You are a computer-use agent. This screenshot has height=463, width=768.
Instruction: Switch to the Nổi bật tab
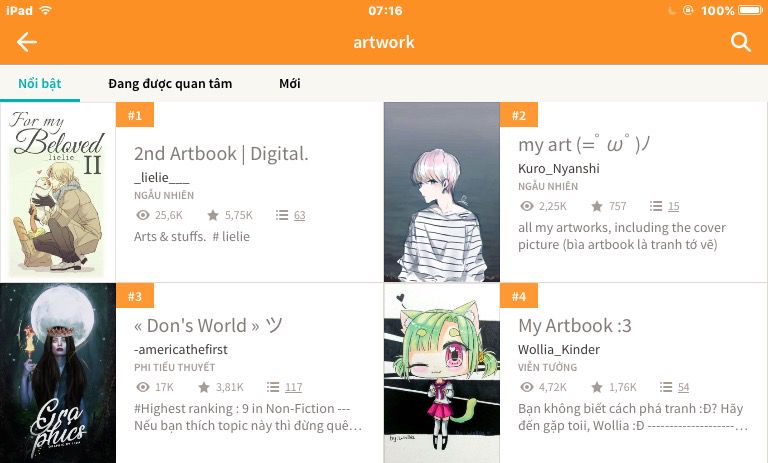40,83
